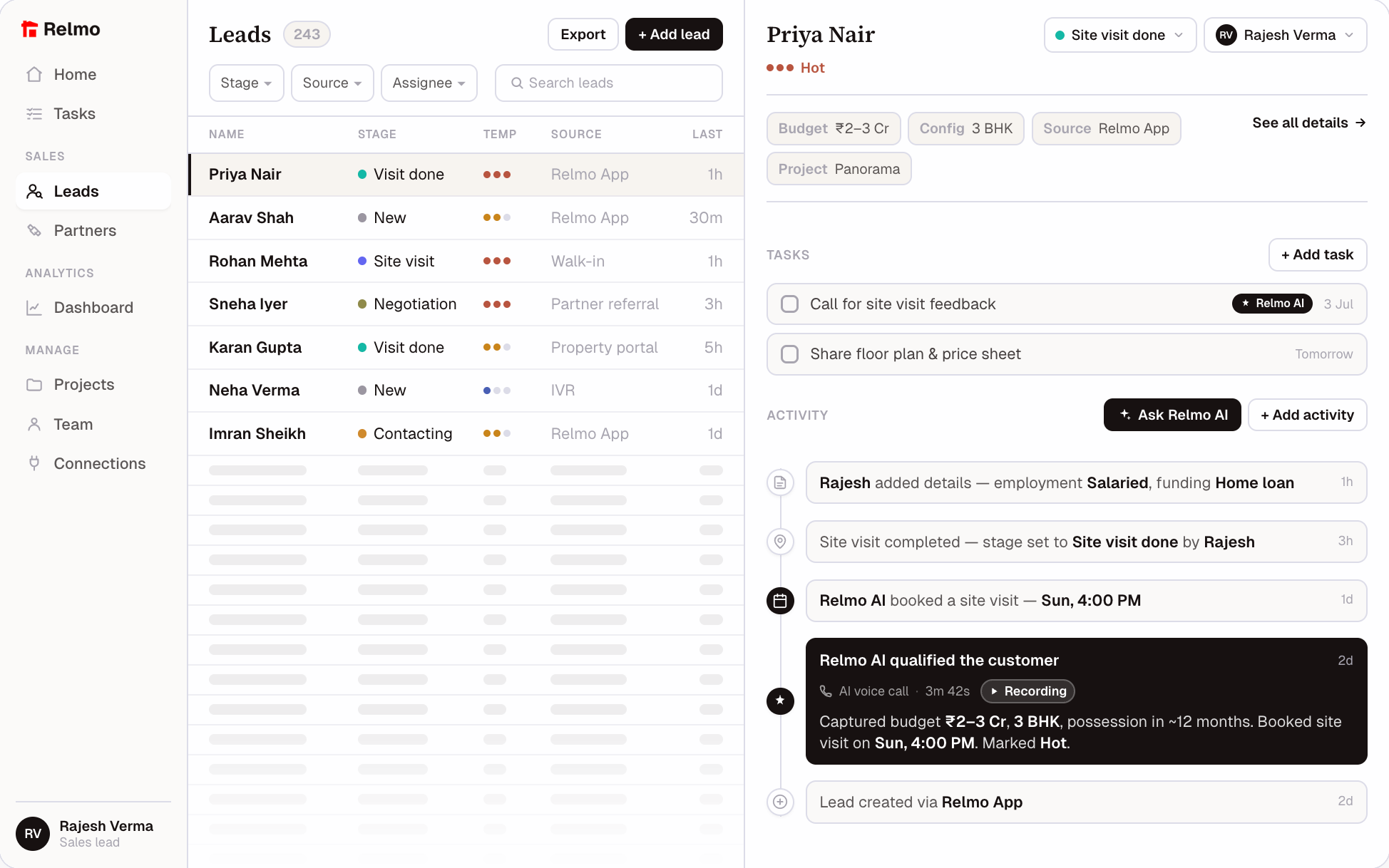Viewport: 1389px width, 868px height.
Task: Open the Rajesh Verma assignee dropdown
Action: (1285, 35)
